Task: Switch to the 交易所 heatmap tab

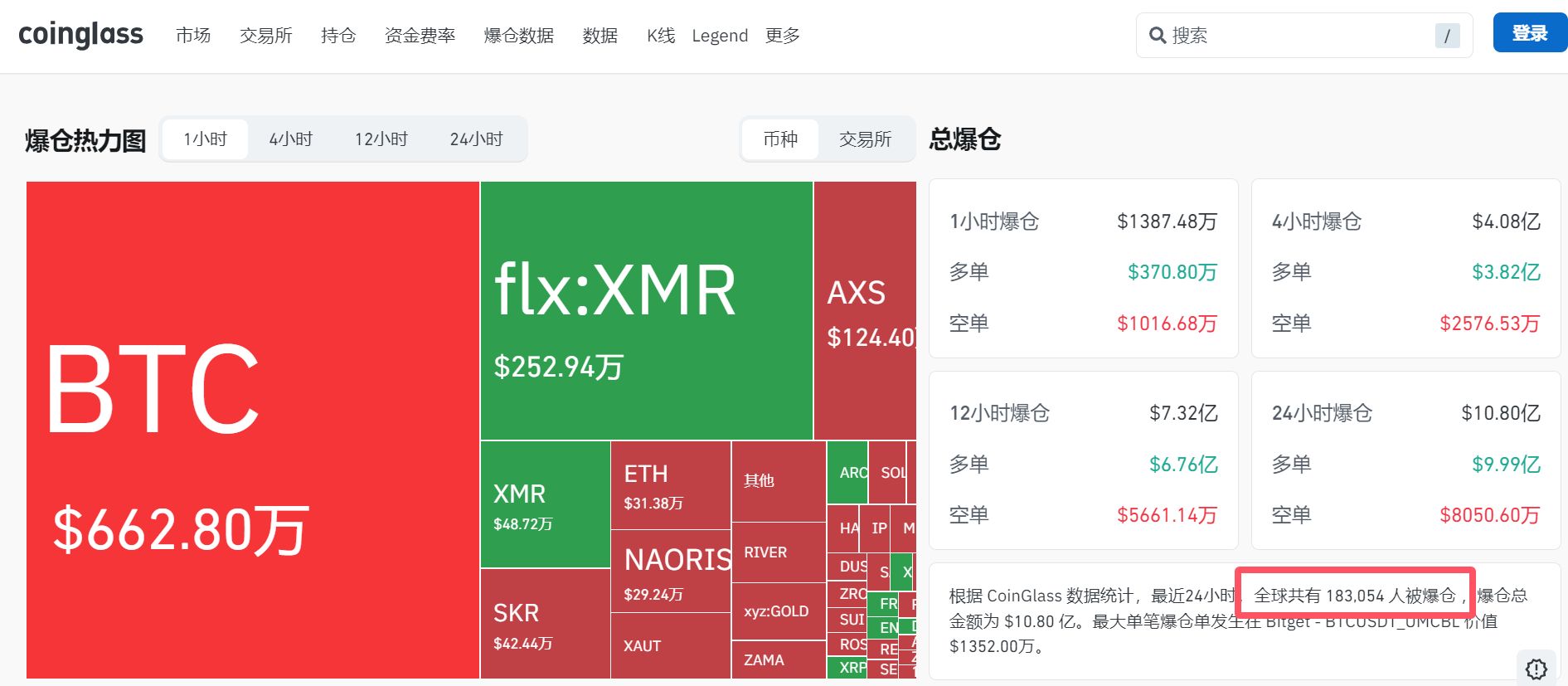Action: tap(865, 139)
